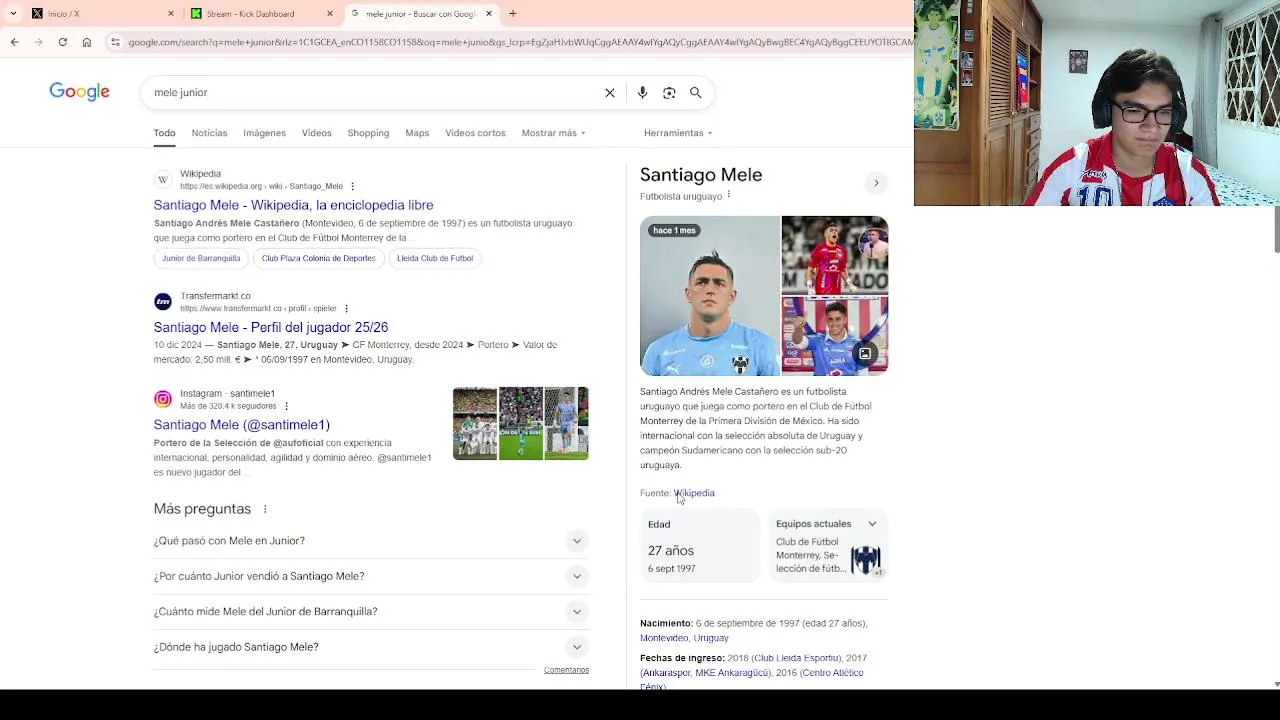This screenshot has height=720, width=1280.
Task: Select the Videos cortos tab
Action: pos(475,133)
